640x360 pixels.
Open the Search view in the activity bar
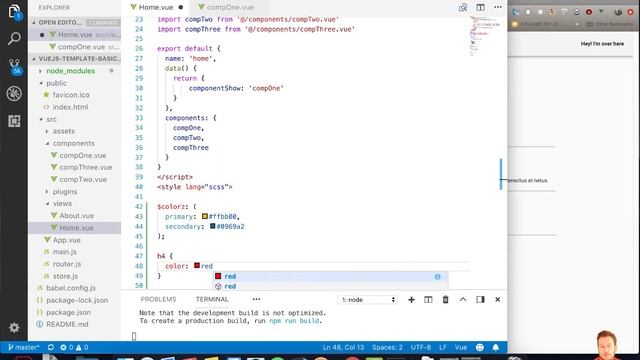pos(14,39)
